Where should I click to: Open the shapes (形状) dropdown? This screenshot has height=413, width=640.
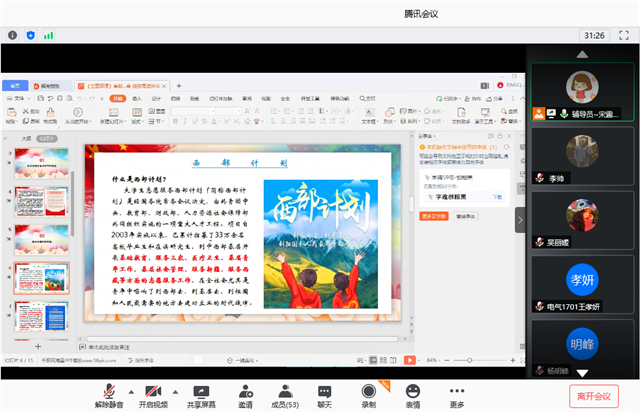tap(389, 115)
